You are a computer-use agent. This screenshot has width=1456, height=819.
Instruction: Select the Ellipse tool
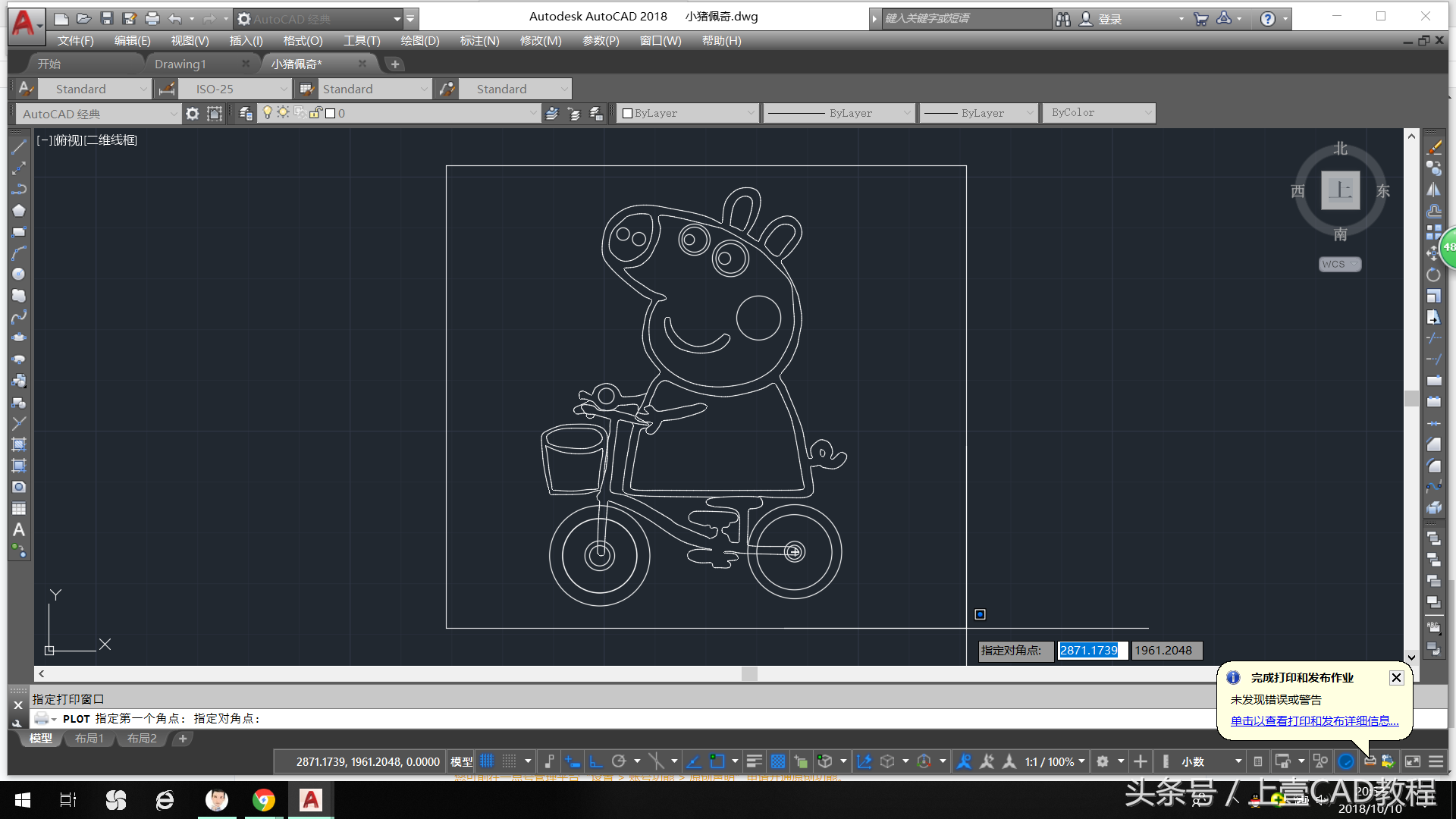tap(19, 337)
